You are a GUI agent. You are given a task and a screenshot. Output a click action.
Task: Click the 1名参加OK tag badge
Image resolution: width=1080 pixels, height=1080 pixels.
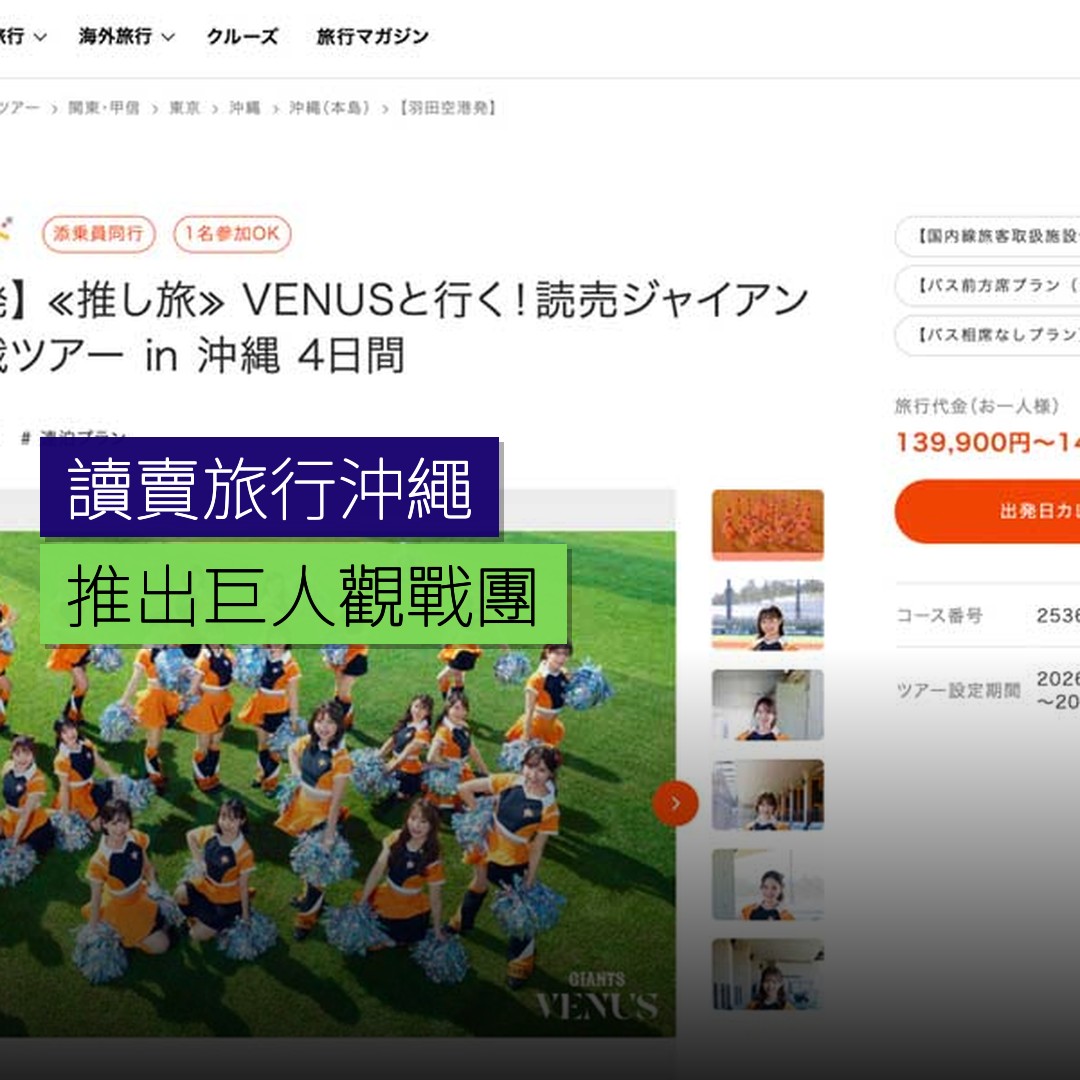click(x=232, y=236)
